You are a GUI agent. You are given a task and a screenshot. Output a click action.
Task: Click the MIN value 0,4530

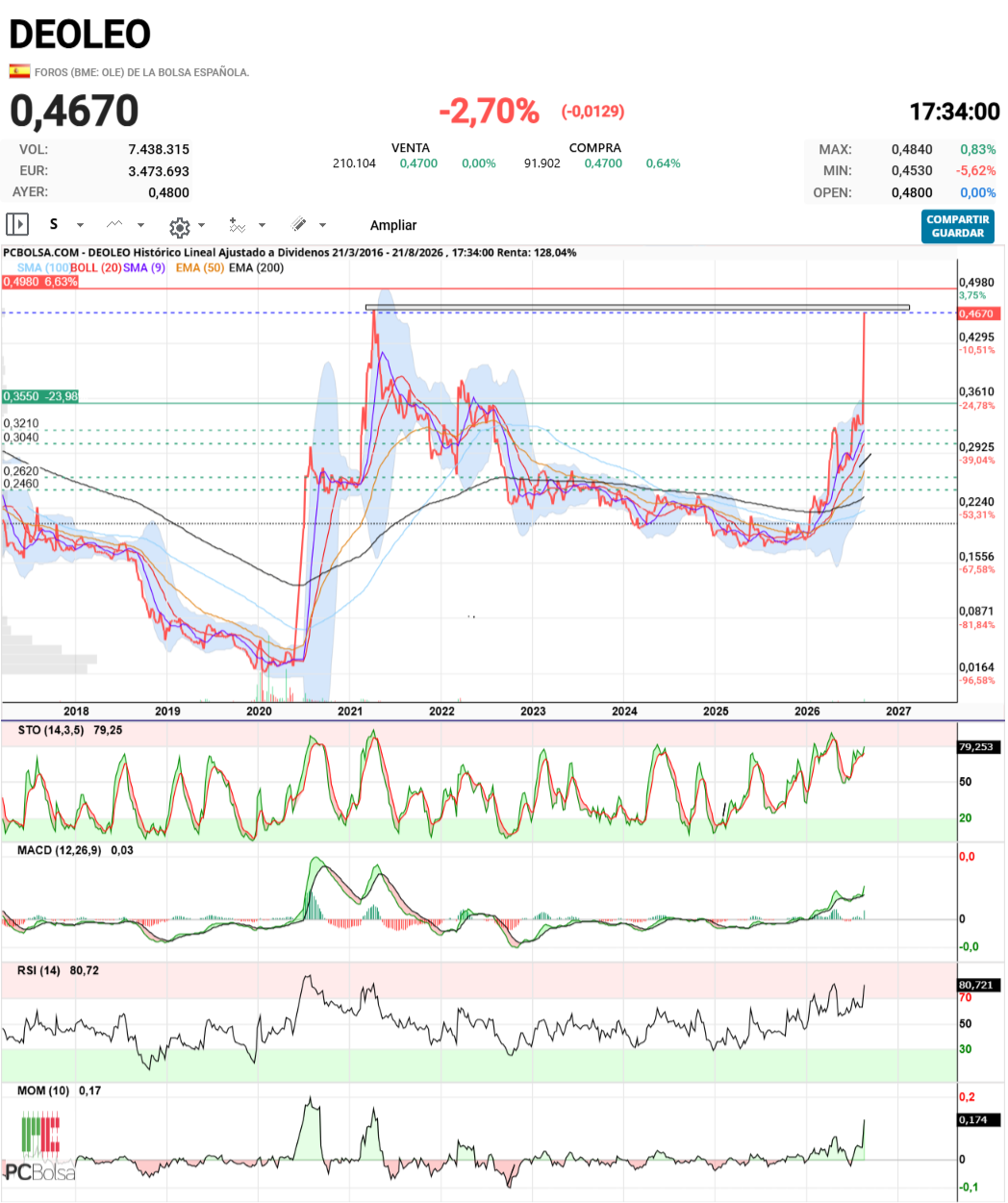[x=912, y=171]
